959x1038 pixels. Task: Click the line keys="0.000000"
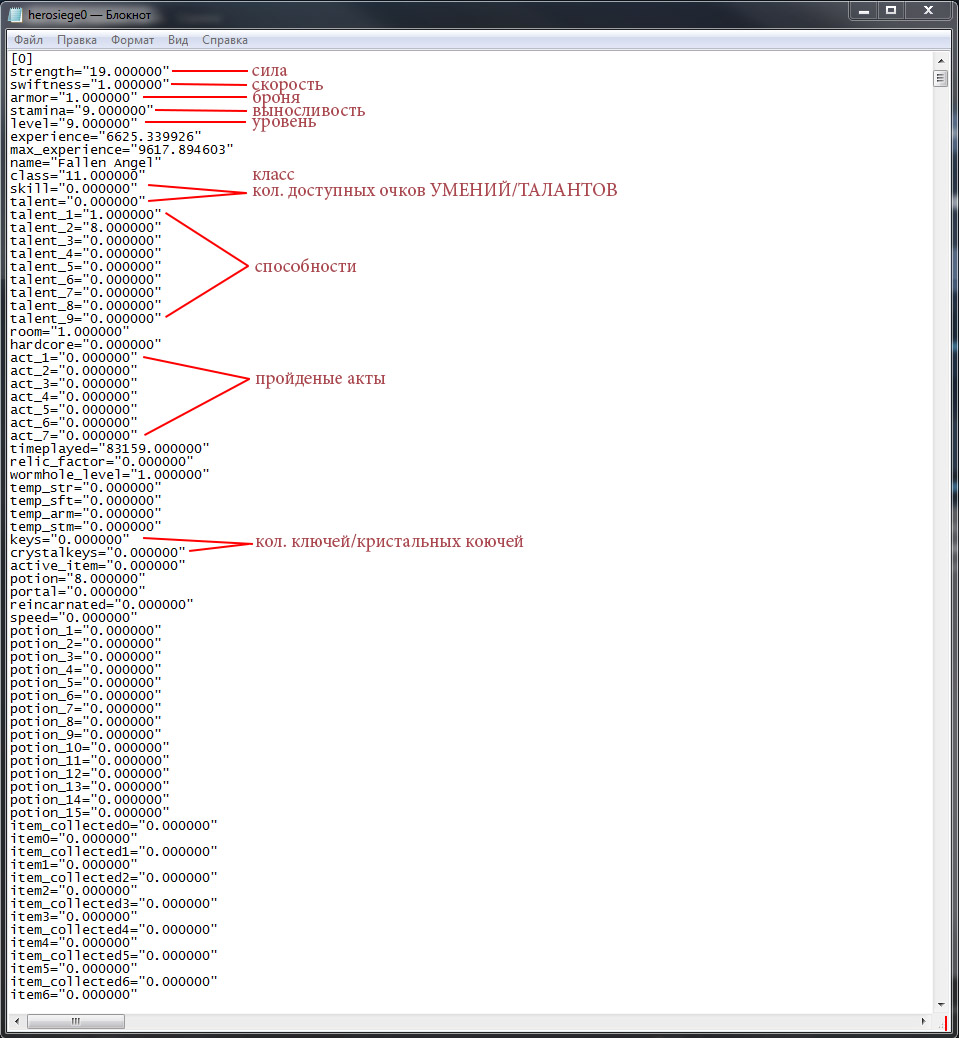(x=69, y=540)
